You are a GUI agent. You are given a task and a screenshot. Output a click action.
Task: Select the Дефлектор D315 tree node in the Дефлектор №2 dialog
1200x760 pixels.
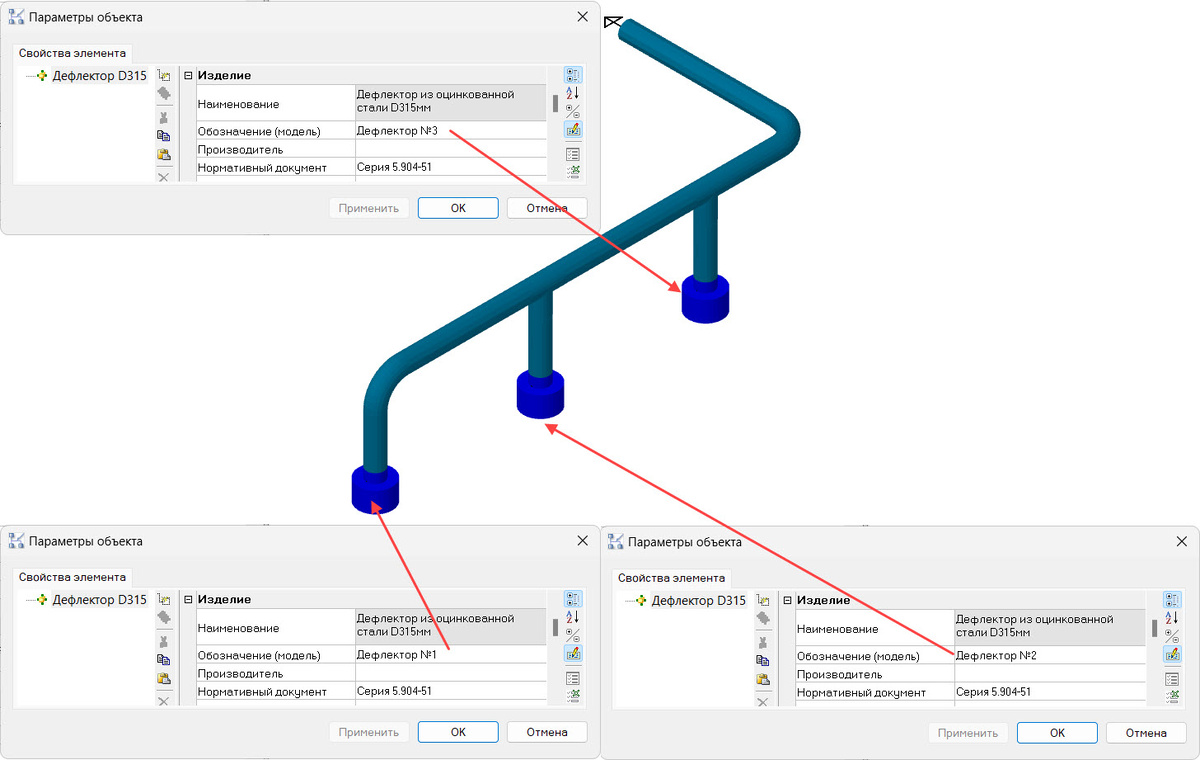point(698,601)
